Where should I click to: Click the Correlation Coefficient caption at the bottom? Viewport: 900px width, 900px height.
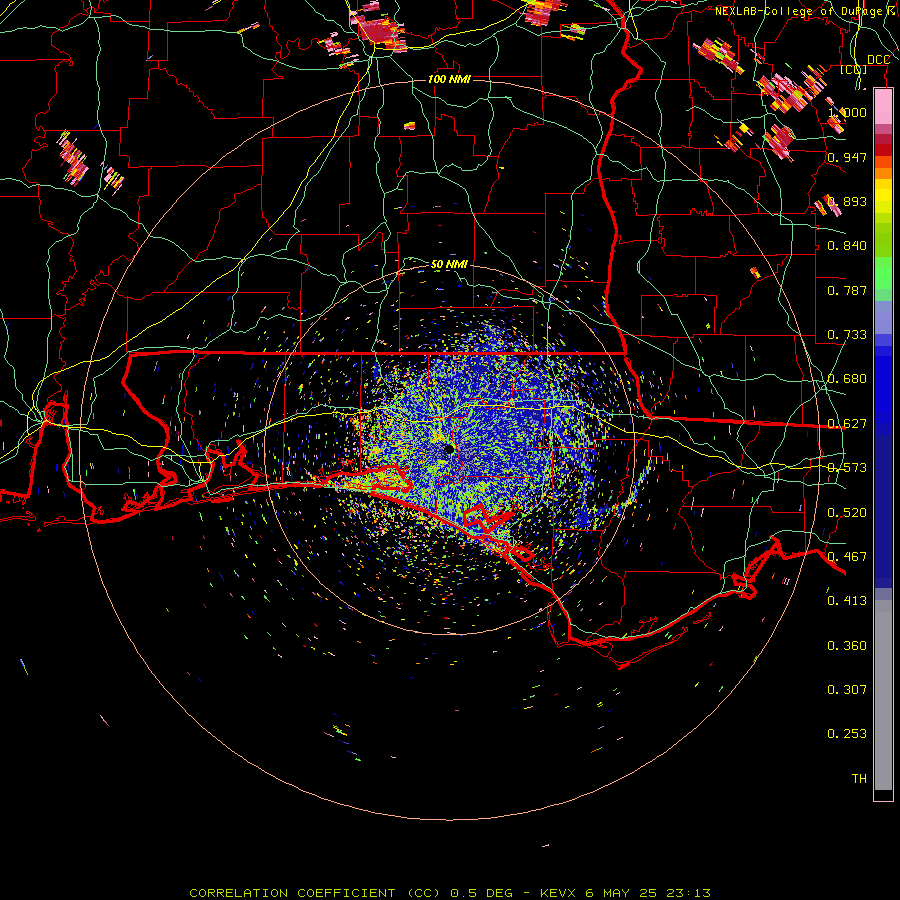click(450, 893)
